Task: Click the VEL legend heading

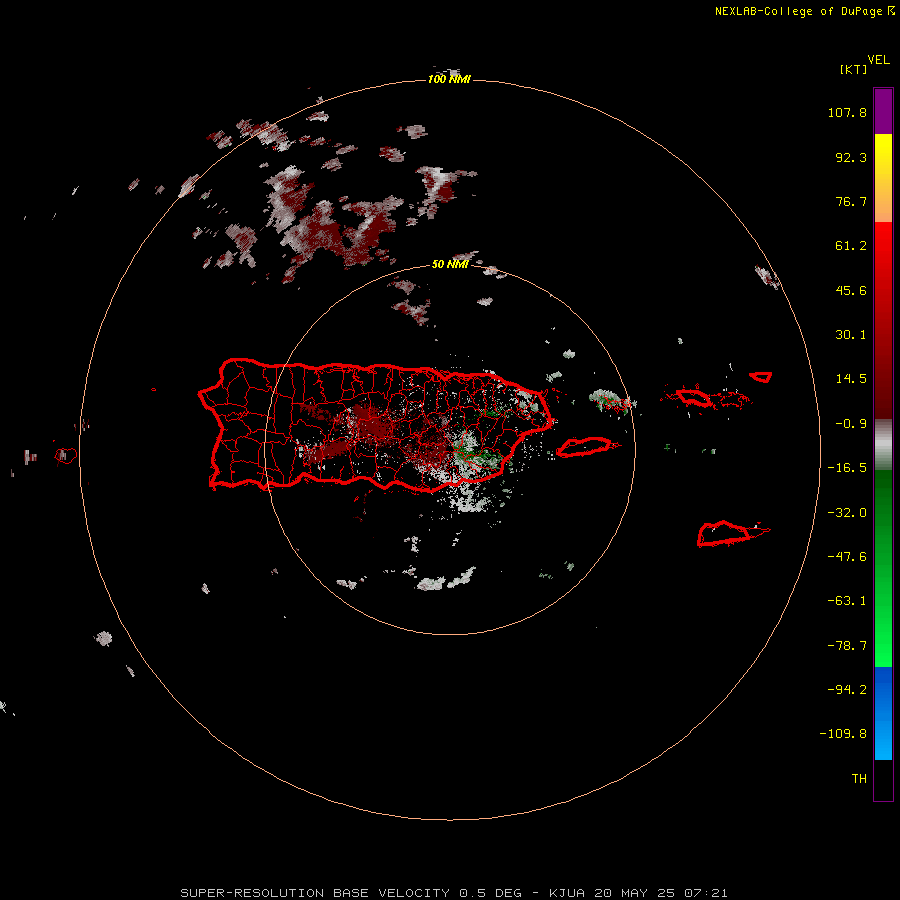Action: [878, 59]
